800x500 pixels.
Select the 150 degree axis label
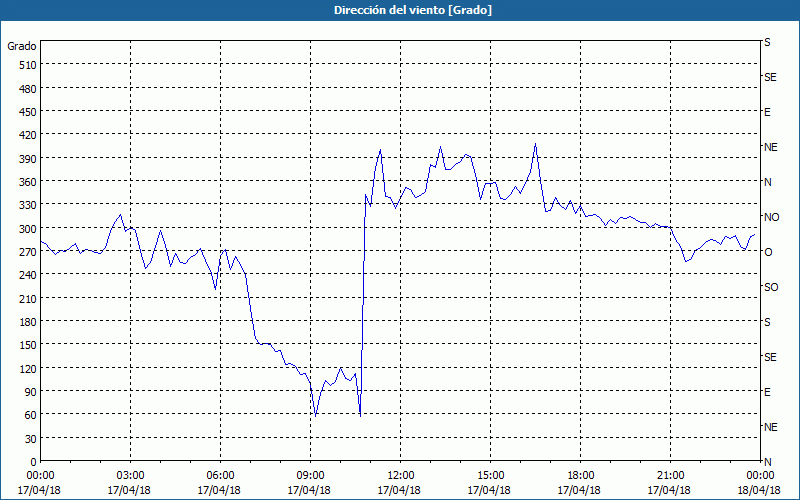point(28,345)
